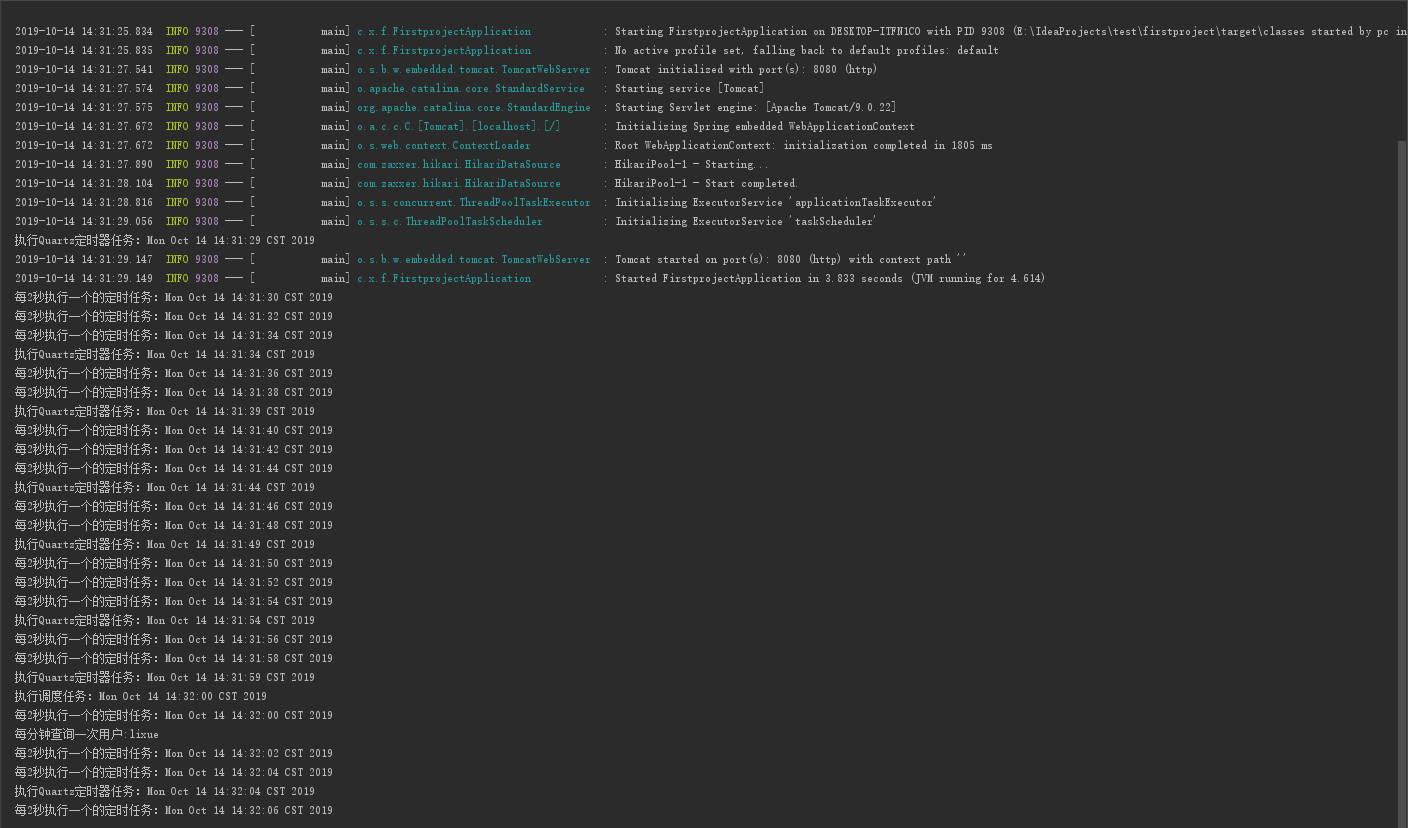Screen dimensions: 1408x828
Task: Click the 'HikariPool-1 - Starting...' message
Action: [692, 165]
